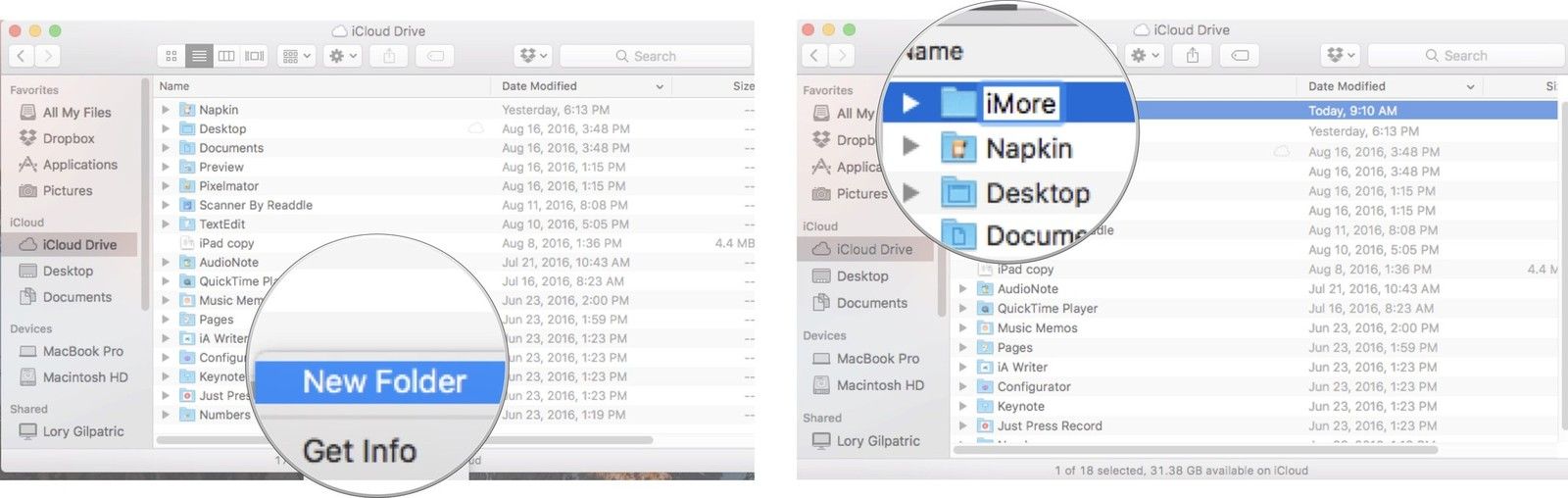
Task: Select Scanner By Readdle folder icon in left window
Action: [187, 205]
